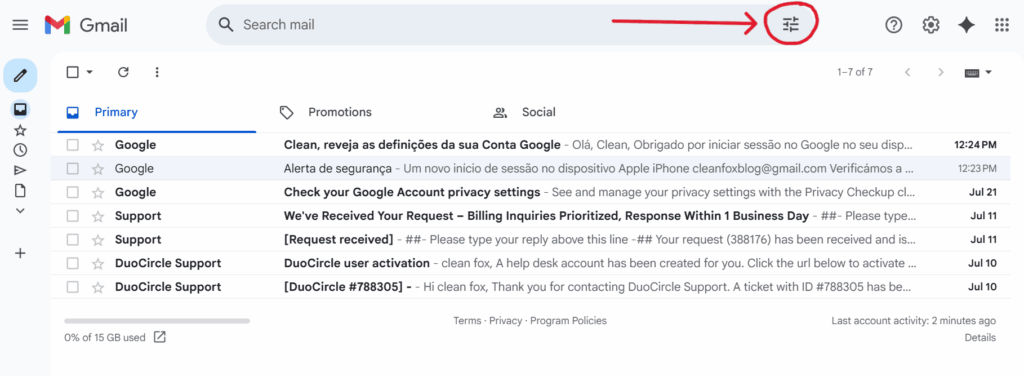Click the Gmail logo
1024x376 pixels.
coord(86,25)
